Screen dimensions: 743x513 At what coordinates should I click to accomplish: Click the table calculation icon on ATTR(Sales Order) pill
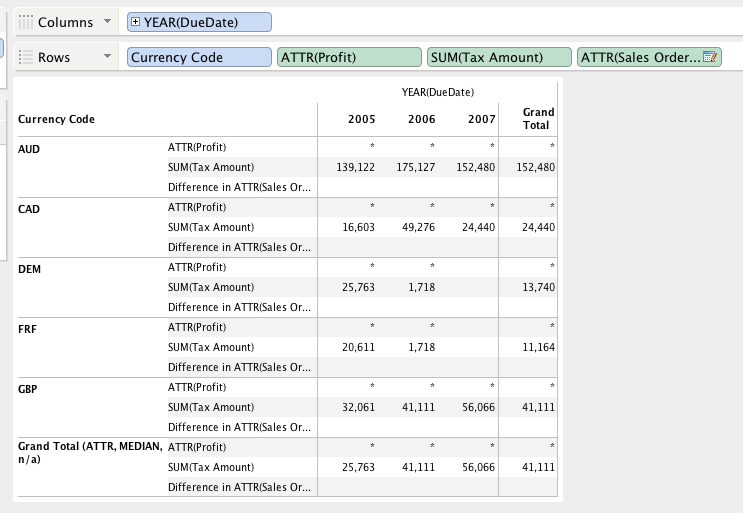pos(711,57)
